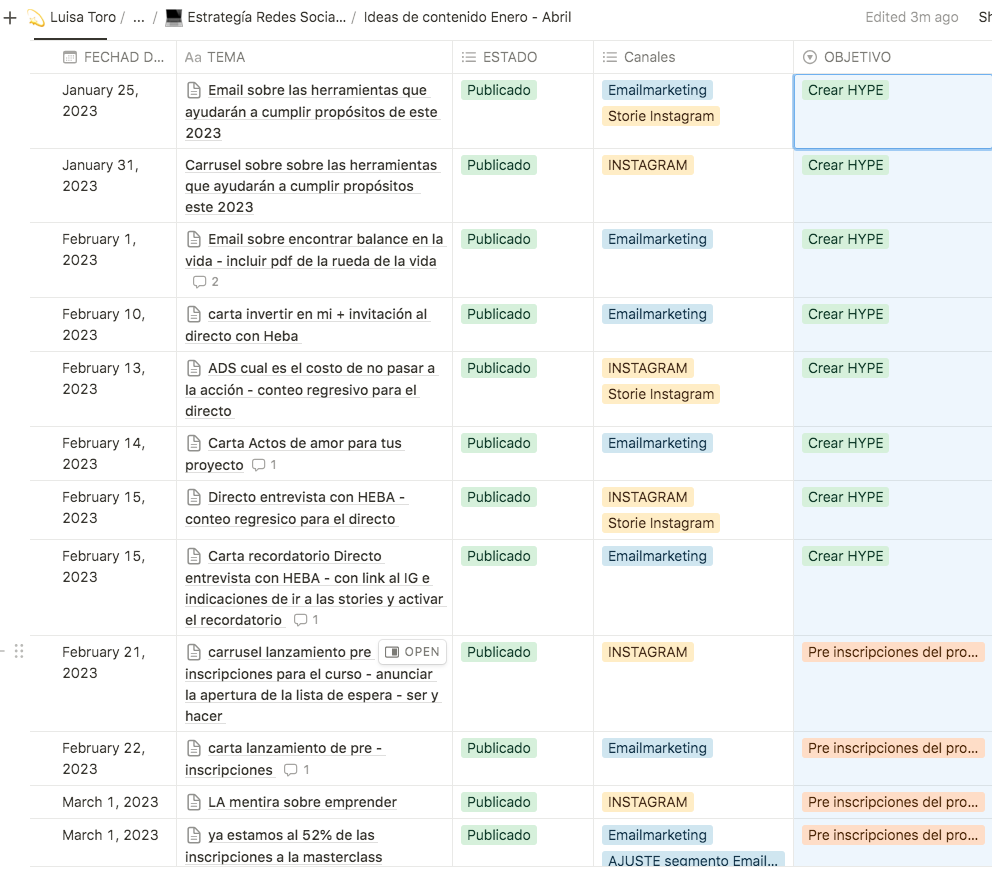Open the 2 comments on Email sobre encontrar balance
The width and height of the screenshot is (992, 870).
pos(206,282)
